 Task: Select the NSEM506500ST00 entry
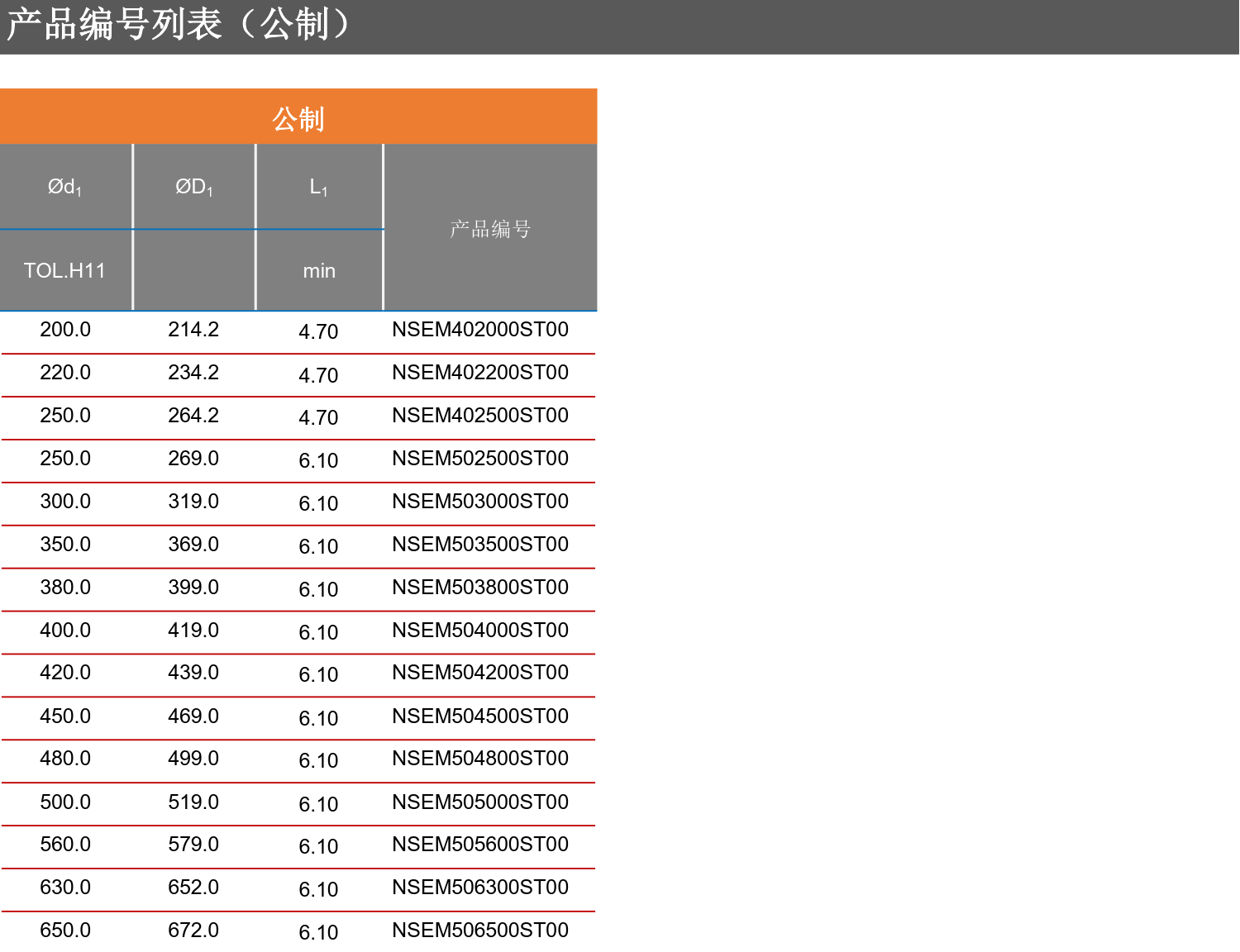479,931
